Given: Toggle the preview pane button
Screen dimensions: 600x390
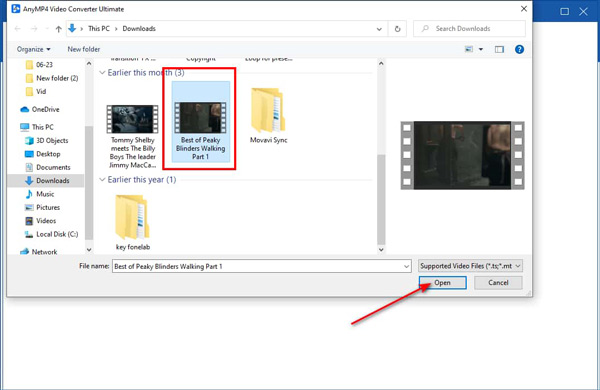Looking at the screenshot, I should 499,49.
